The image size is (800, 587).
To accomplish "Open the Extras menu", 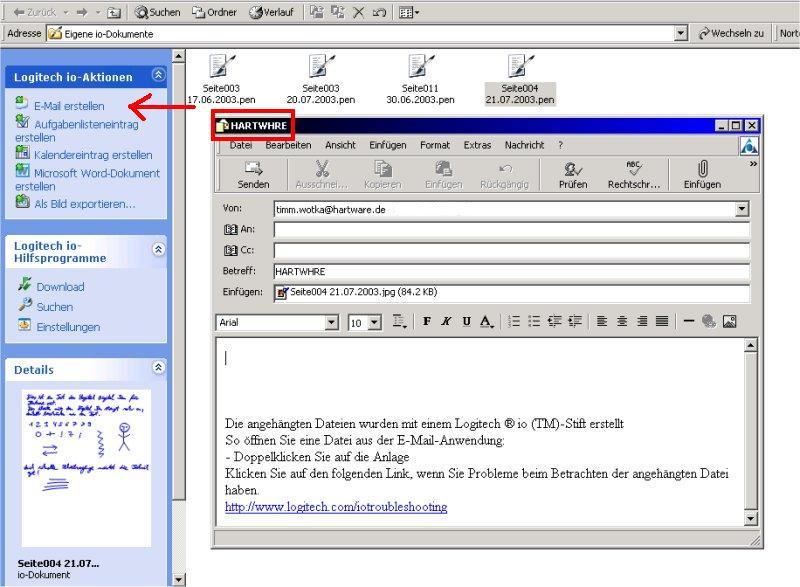I will click(477, 145).
